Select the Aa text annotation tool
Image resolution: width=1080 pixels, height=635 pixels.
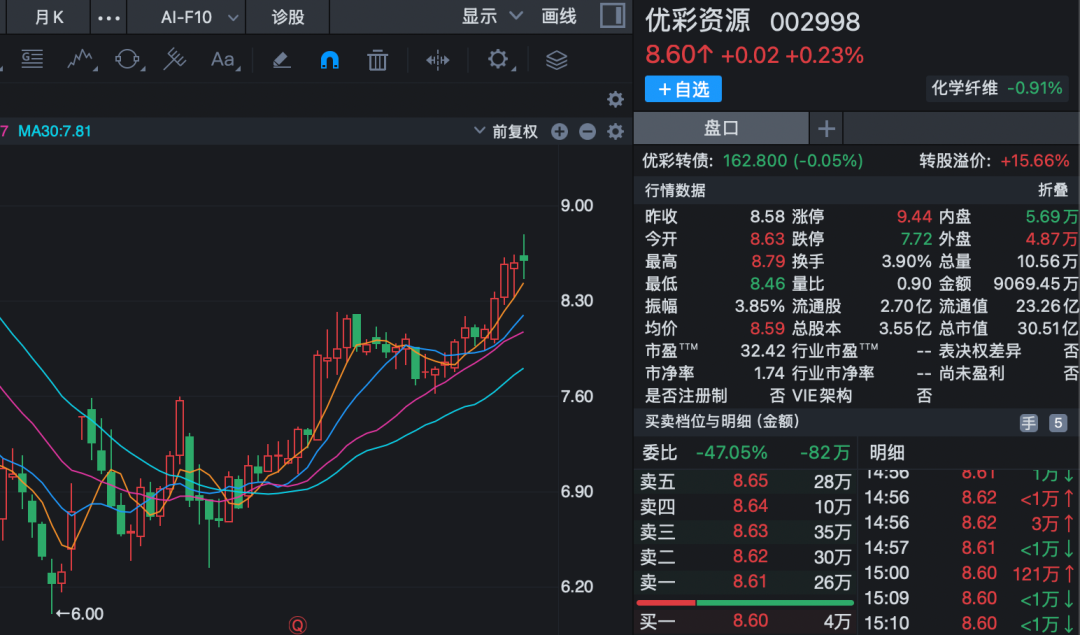[223, 60]
